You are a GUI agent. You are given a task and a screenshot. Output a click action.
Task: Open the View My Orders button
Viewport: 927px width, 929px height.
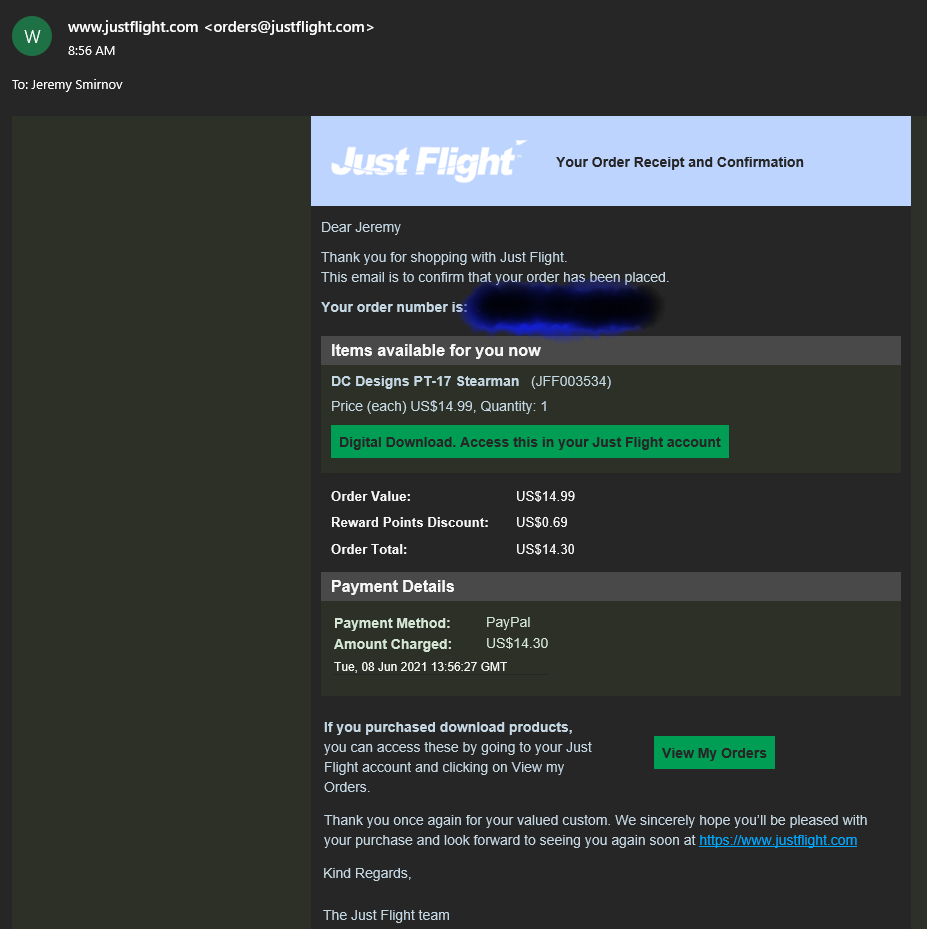pos(714,752)
